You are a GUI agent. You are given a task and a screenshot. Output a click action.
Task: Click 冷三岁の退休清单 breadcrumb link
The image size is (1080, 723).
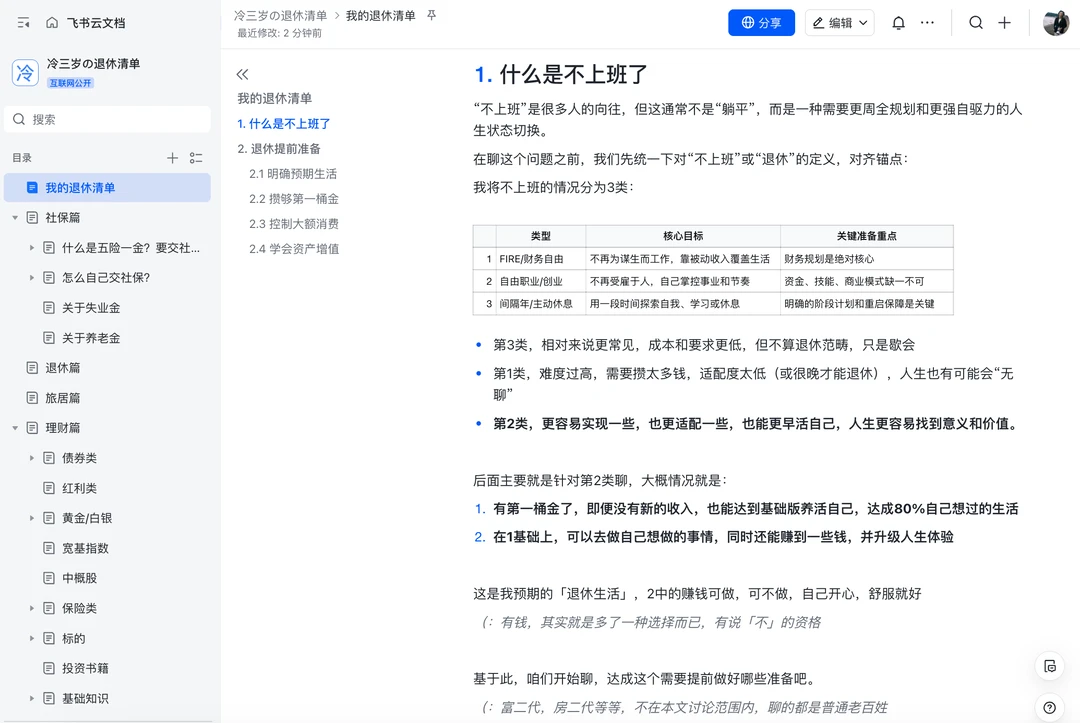280,15
